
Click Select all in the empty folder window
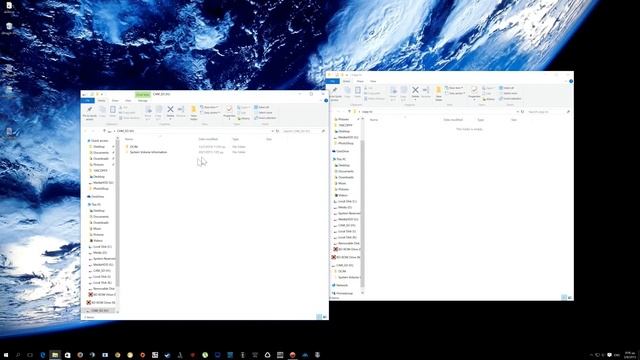click(x=507, y=88)
